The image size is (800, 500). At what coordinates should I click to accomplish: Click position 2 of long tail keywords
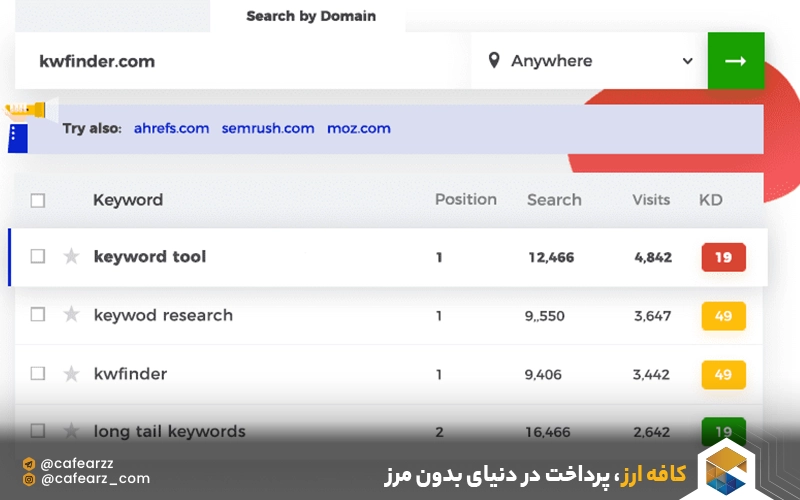(439, 432)
